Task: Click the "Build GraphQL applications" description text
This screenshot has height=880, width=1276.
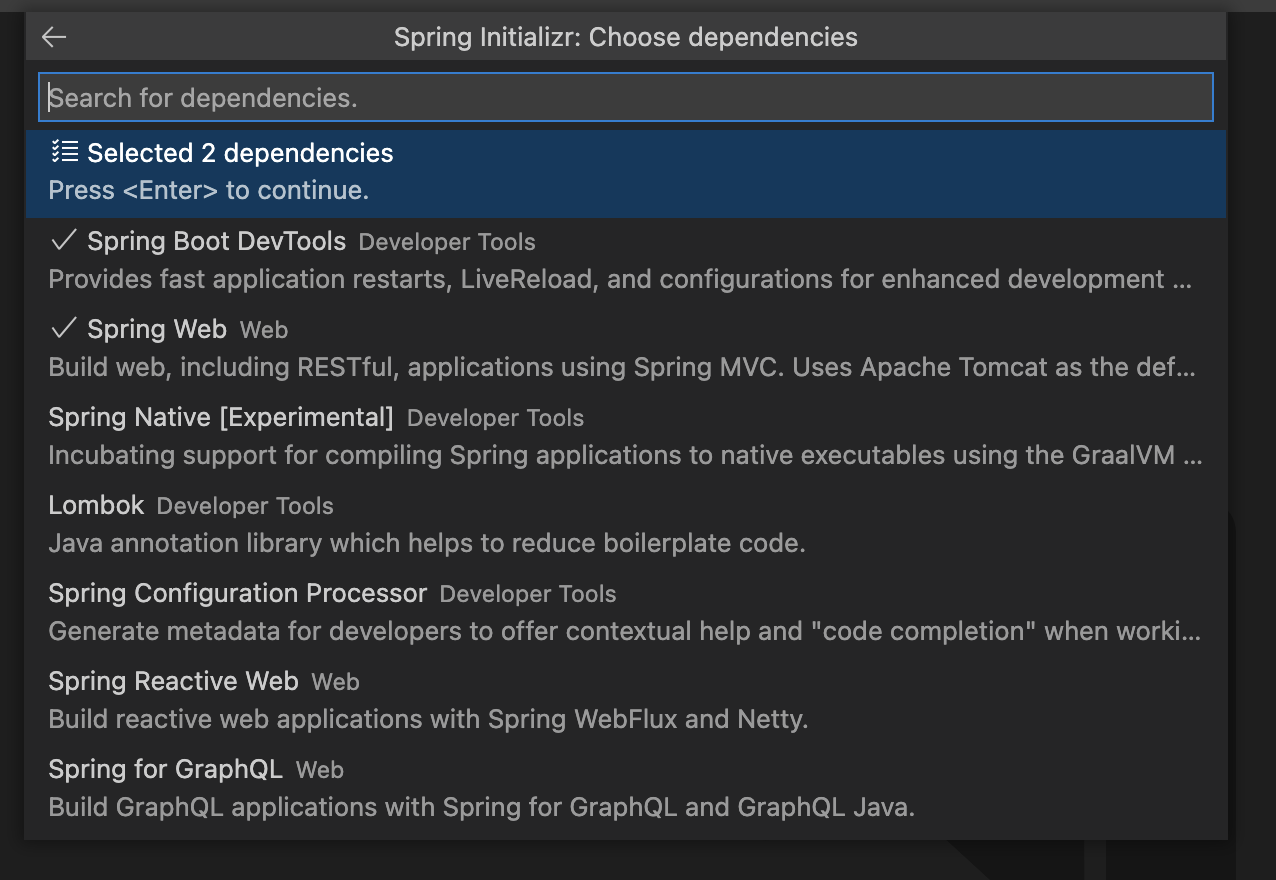Action: click(x=481, y=807)
